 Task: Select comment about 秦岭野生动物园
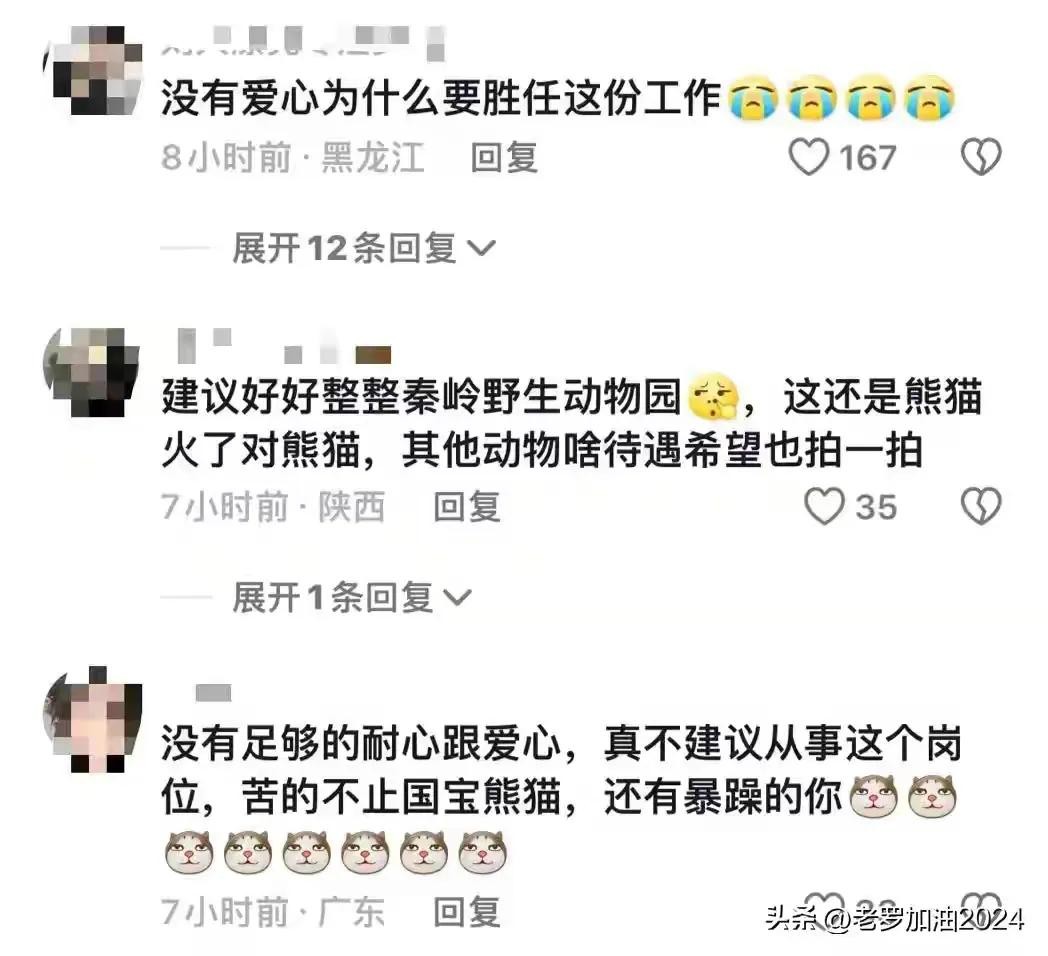[571, 423]
